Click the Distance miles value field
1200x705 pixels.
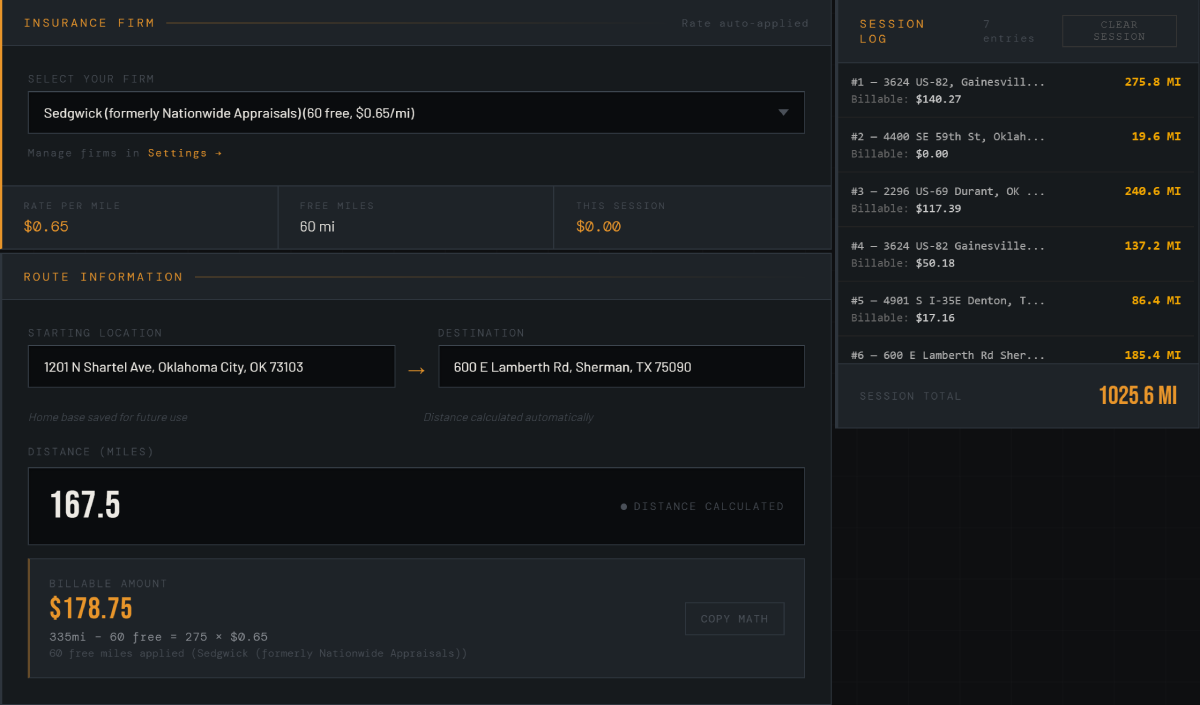[x=415, y=506]
